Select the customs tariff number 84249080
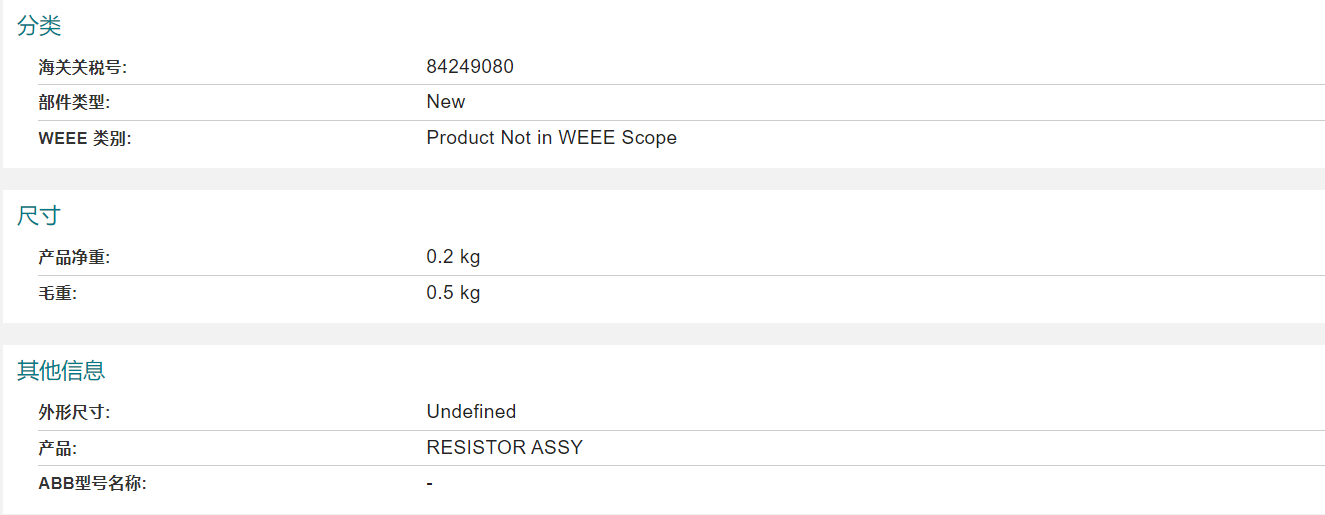1325x515 pixels. tap(470, 67)
